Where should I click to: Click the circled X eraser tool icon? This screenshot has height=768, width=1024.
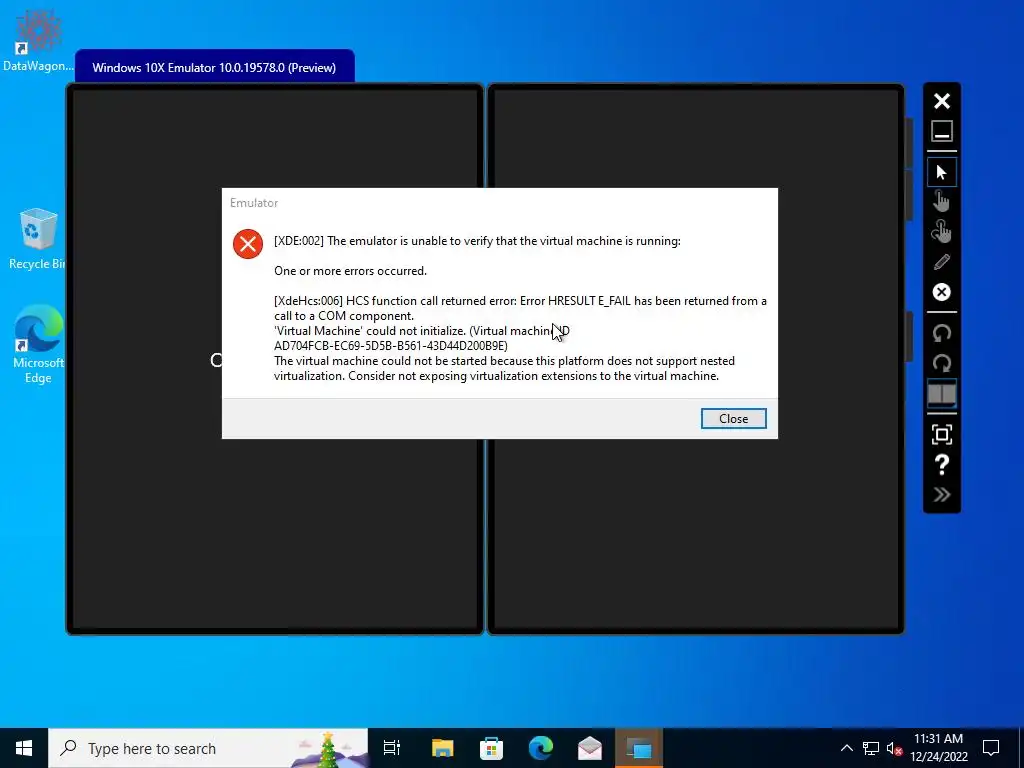coord(941,292)
